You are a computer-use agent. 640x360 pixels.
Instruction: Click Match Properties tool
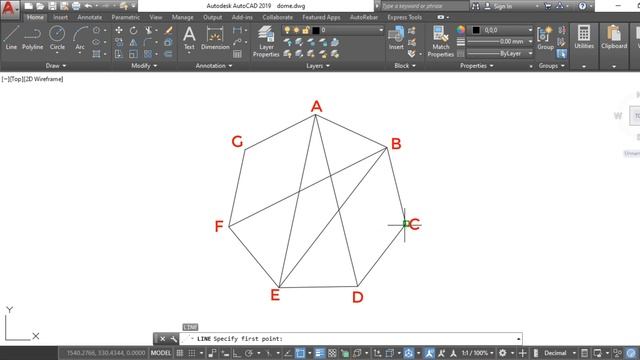[441, 41]
